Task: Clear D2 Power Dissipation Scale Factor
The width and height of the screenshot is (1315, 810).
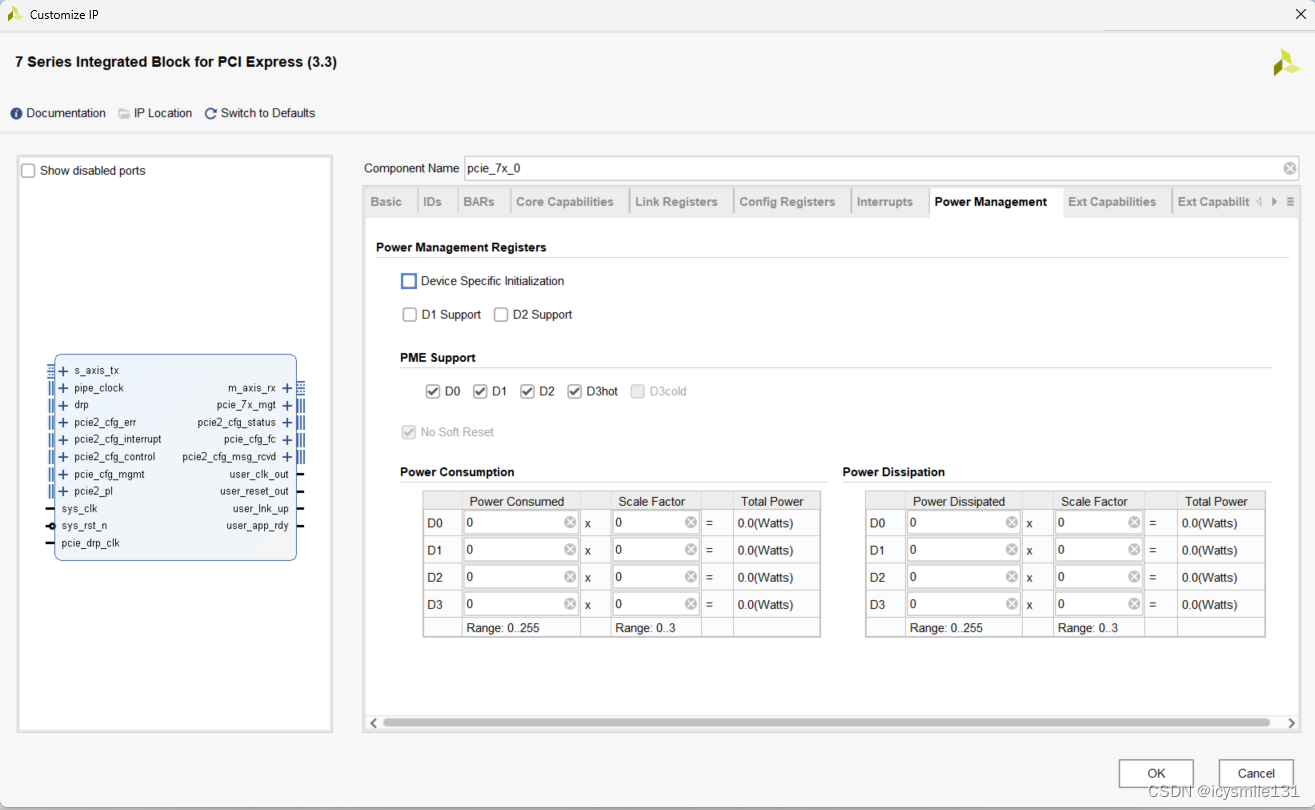Action: tap(1134, 577)
